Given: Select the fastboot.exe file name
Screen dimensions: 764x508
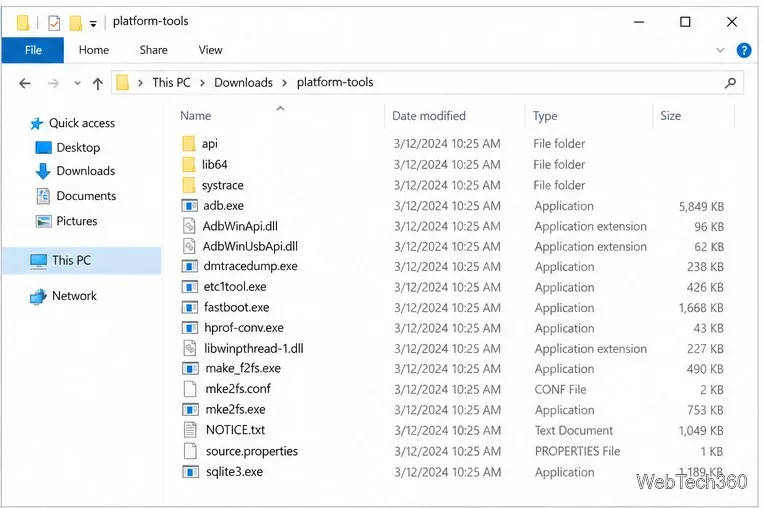Looking at the screenshot, I should click(x=237, y=308).
